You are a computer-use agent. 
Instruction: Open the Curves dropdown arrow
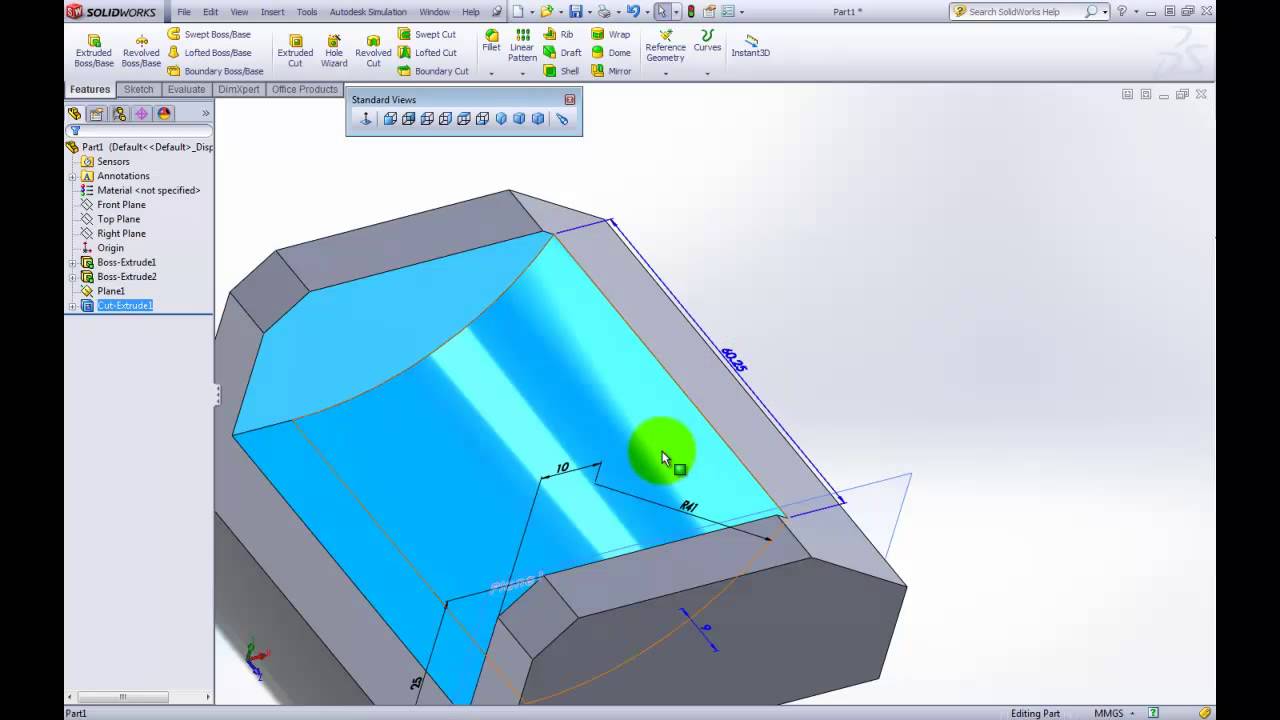tap(707, 73)
